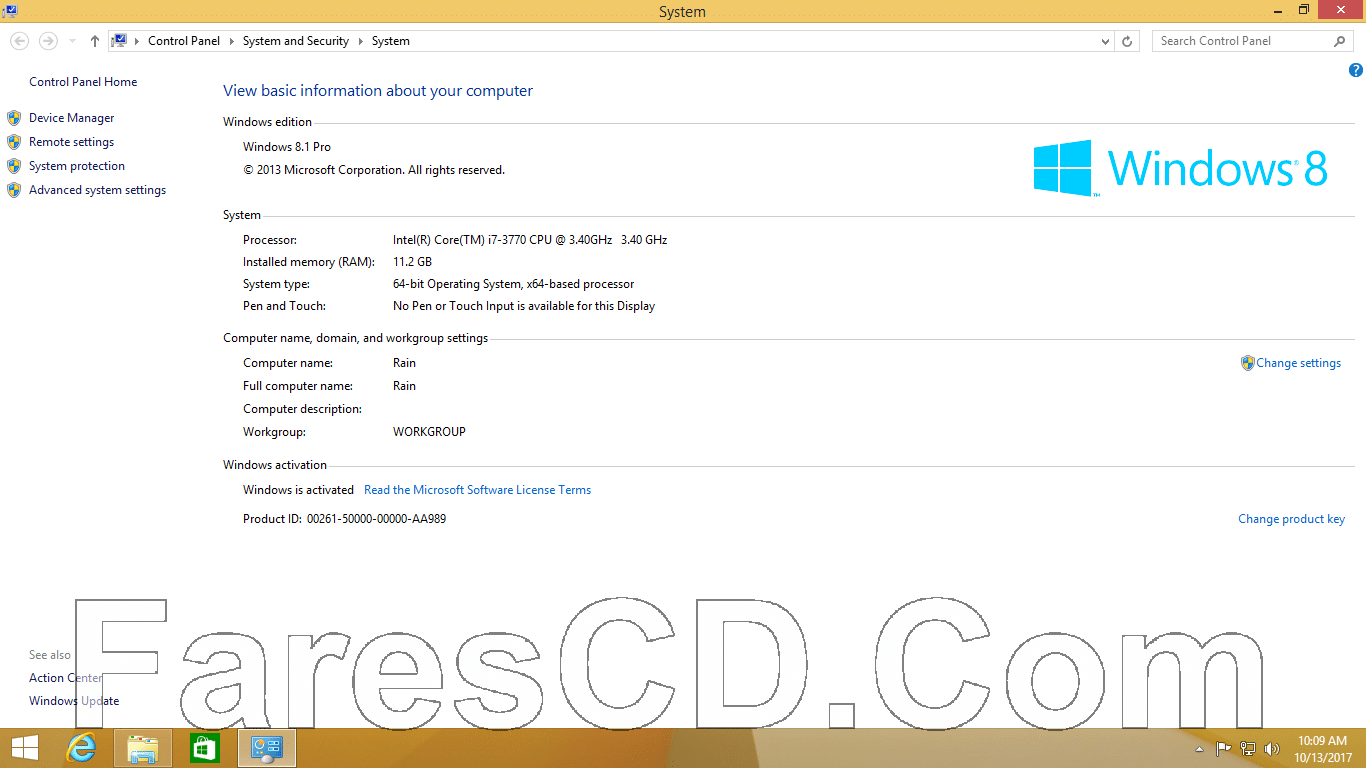This screenshot has width=1366, height=768.
Task: Click the Forward navigation arrow
Action: pos(48,41)
